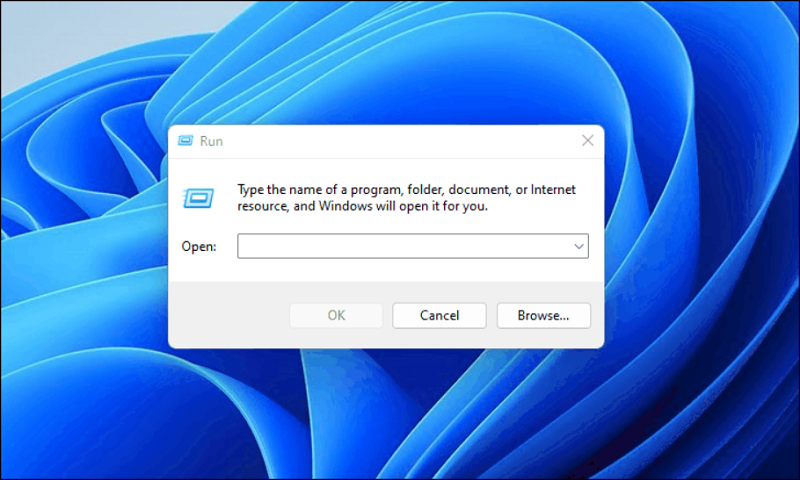Click empty title bar area of Run dialog
The image size is (800, 480).
click(x=400, y=141)
